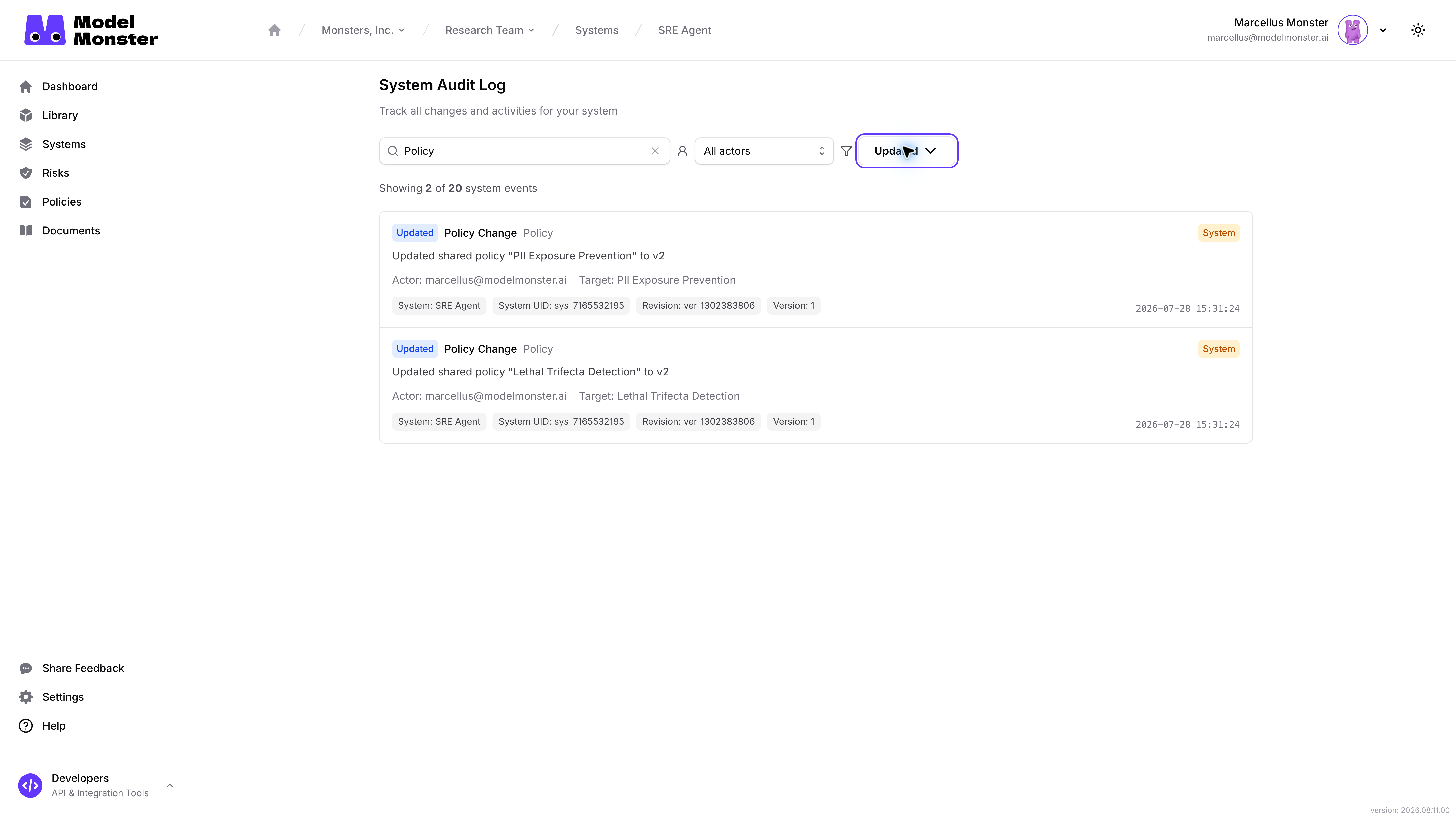Click the filter funnel icon
This screenshot has height=819, width=1456.
point(846,151)
